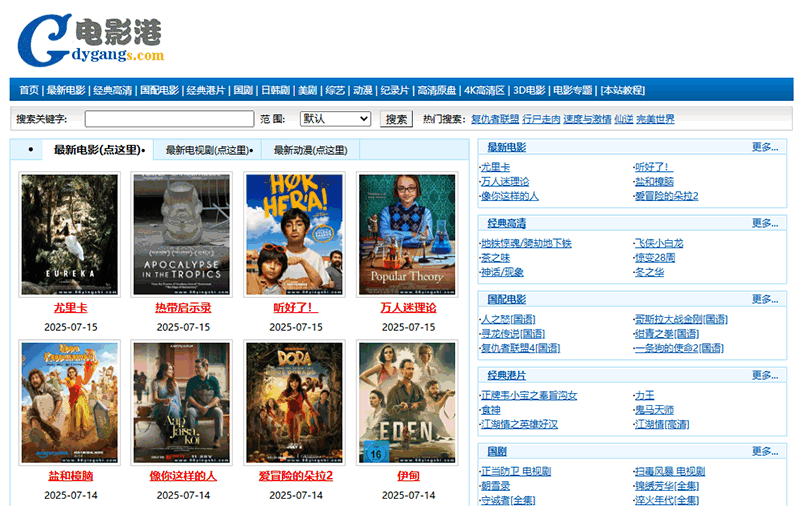Click hot search link 行尸走肉

pyautogui.click(x=541, y=119)
